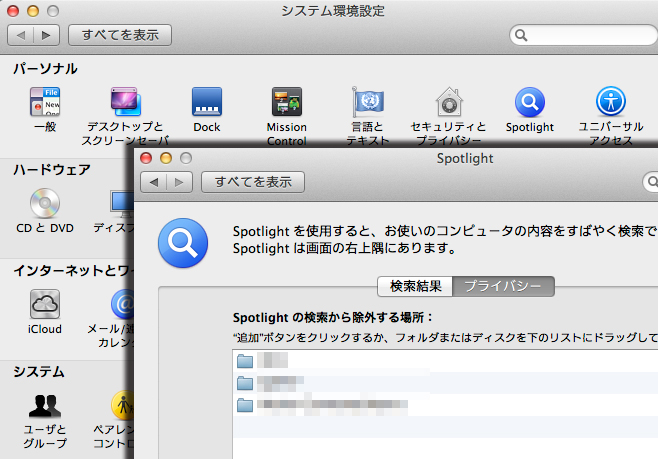Go back in Spotlight window toolbar
Screen dimensions: 658x459
click(x=154, y=182)
